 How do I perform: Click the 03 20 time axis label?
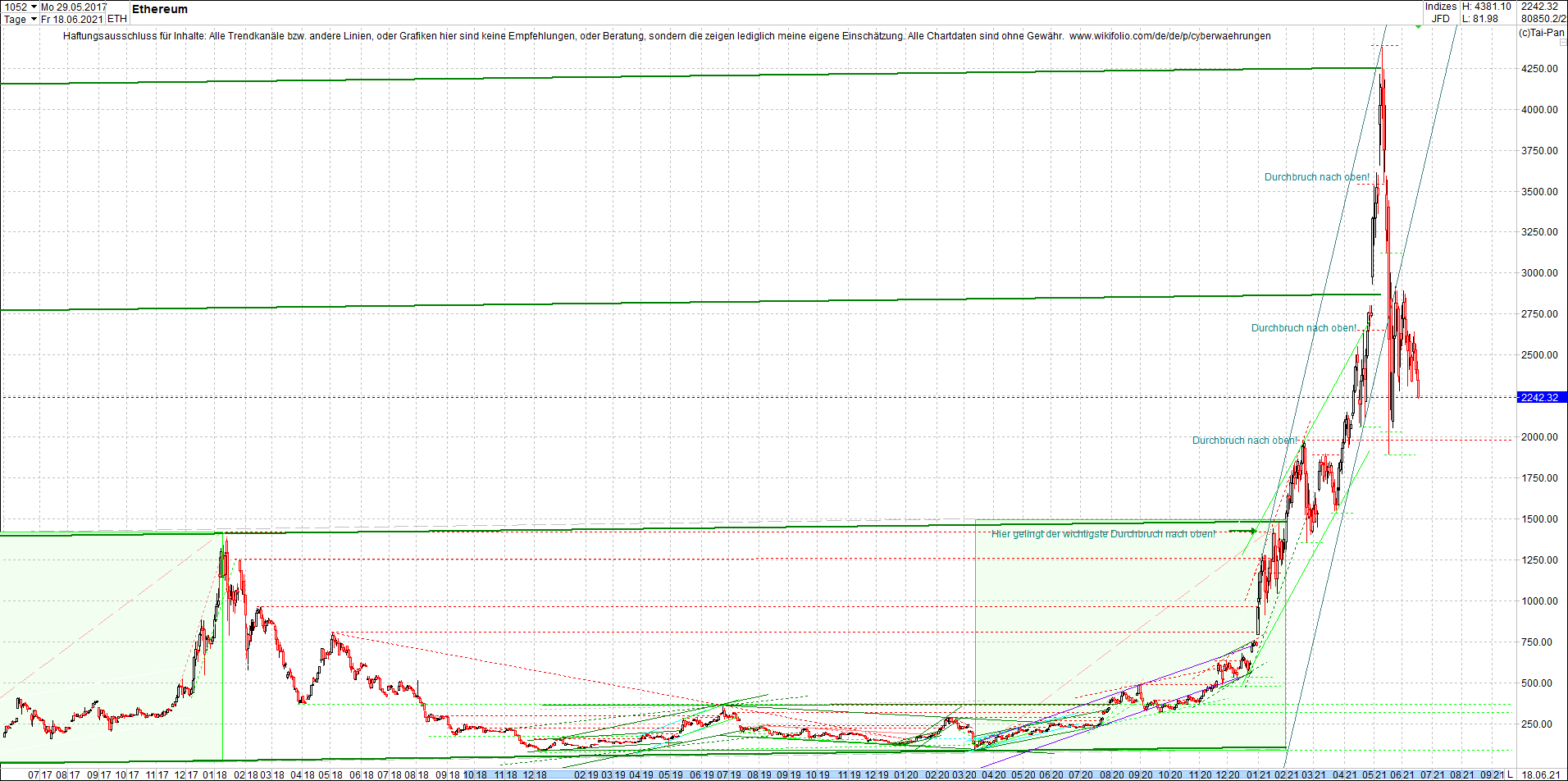(964, 774)
